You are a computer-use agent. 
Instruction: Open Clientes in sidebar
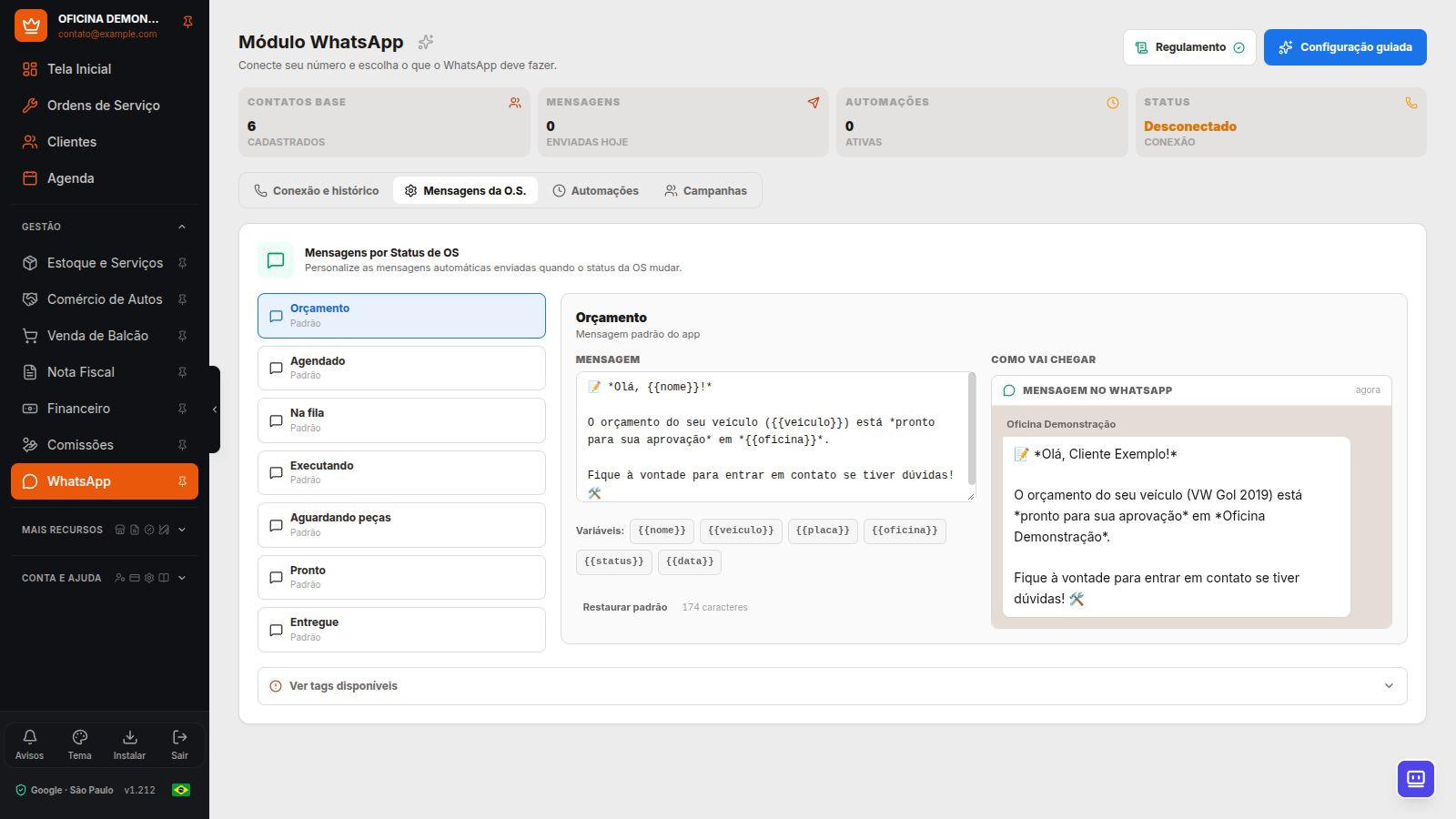click(x=105, y=142)
